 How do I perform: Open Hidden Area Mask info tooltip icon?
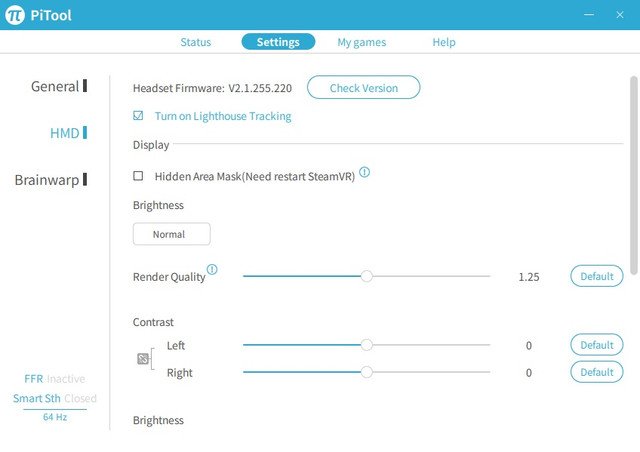(364, 172)
